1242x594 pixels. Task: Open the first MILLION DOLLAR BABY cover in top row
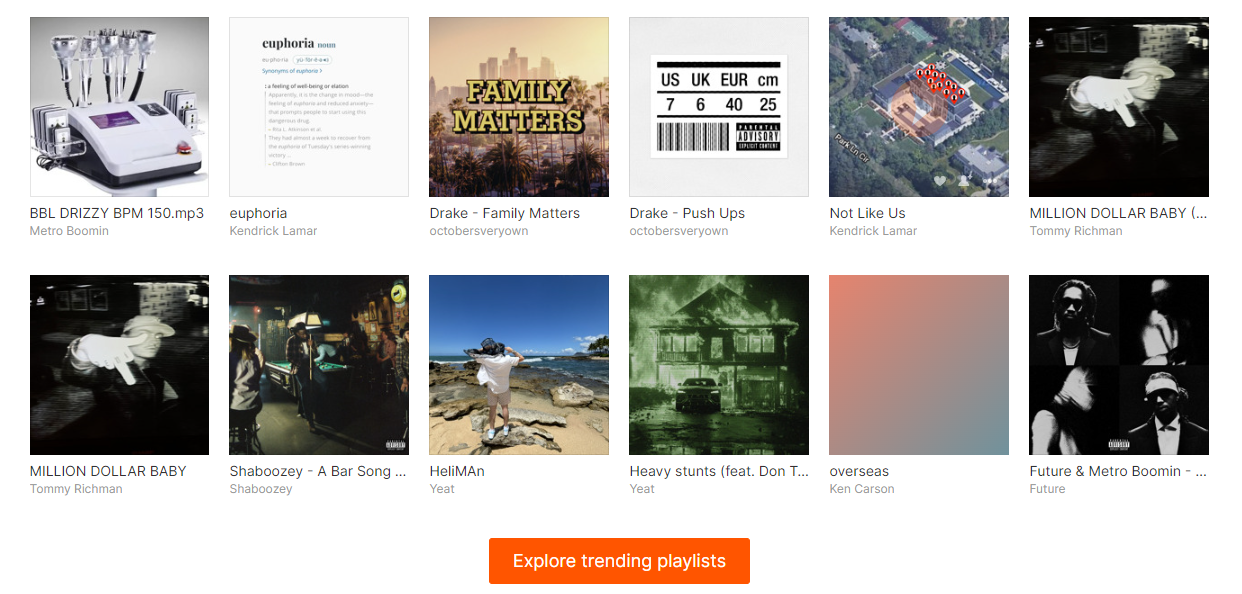point(1119,107)
